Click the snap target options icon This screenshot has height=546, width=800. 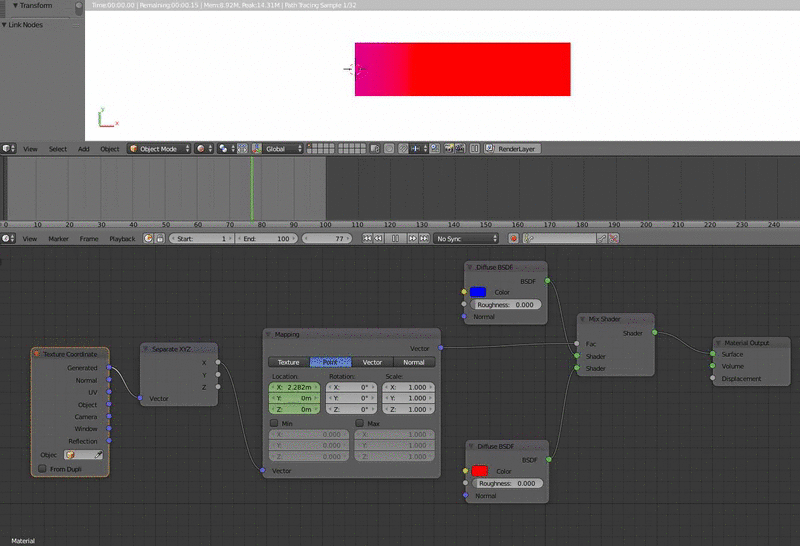point(435,148)
